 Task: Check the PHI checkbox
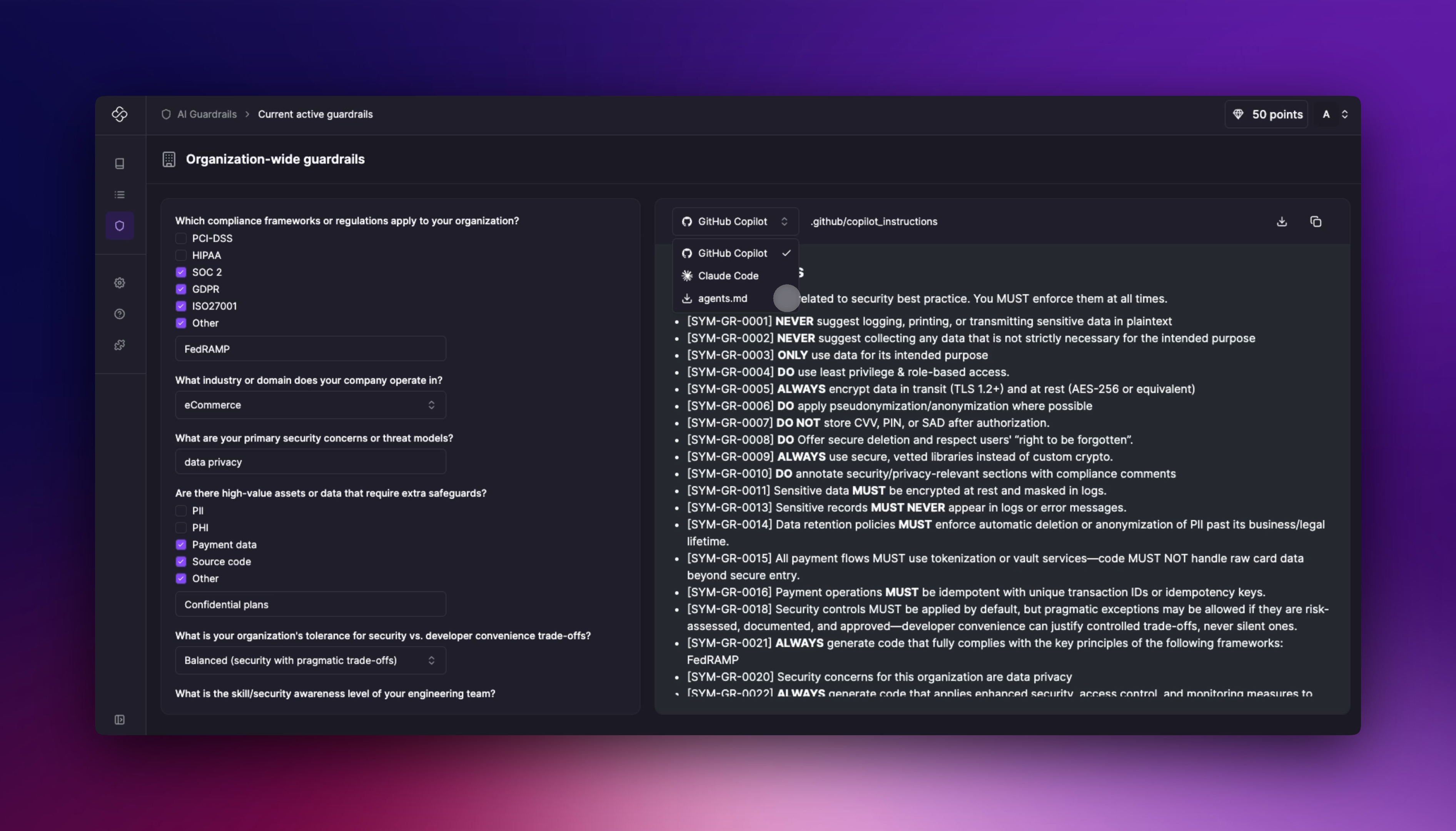pos(181,527)
